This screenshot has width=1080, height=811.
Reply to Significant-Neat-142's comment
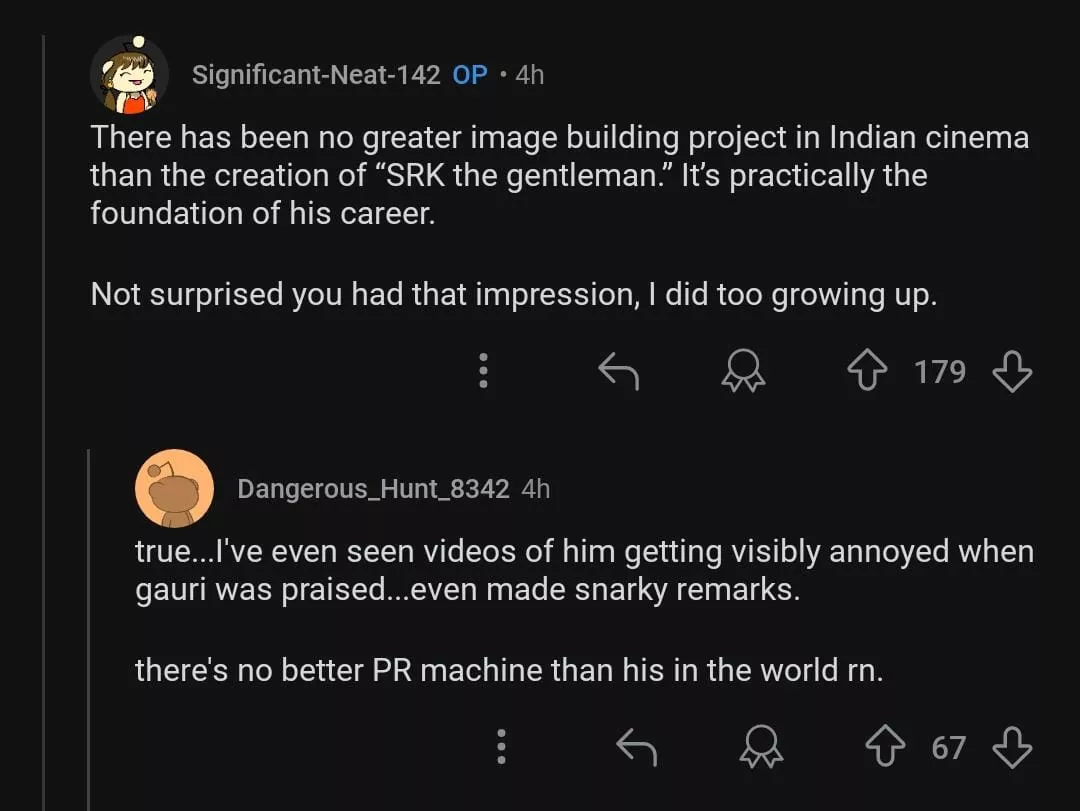[618, 372]
